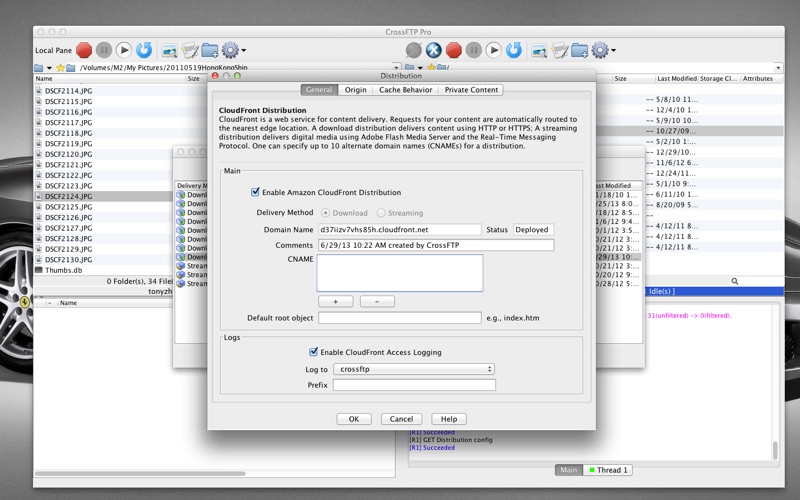This screenshot has height=500, width=800.
Task: Click the red stop icon in remote pane toolbar
Action: [454, 50]
